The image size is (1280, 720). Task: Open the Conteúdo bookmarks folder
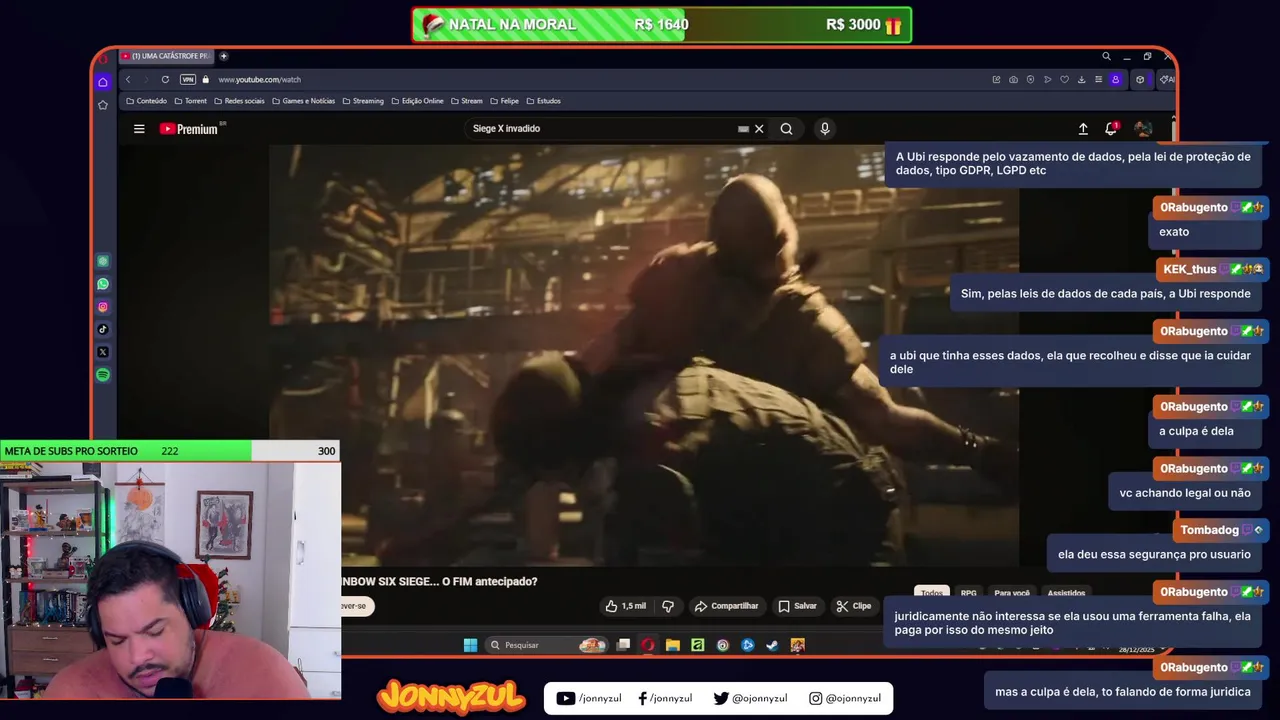(147, 101)
